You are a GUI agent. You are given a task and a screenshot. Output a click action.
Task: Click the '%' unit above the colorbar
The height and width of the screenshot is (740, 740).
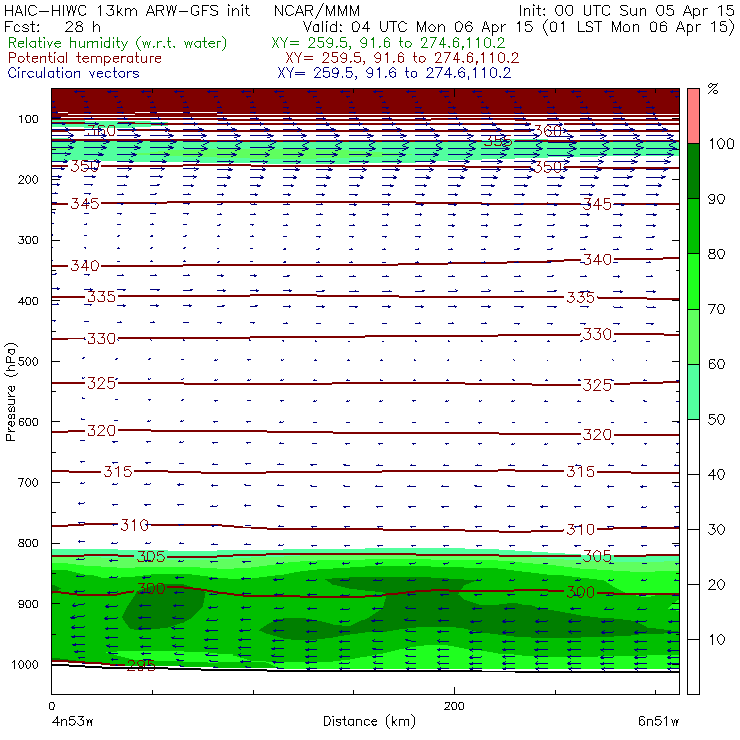[x=713, y=89]
